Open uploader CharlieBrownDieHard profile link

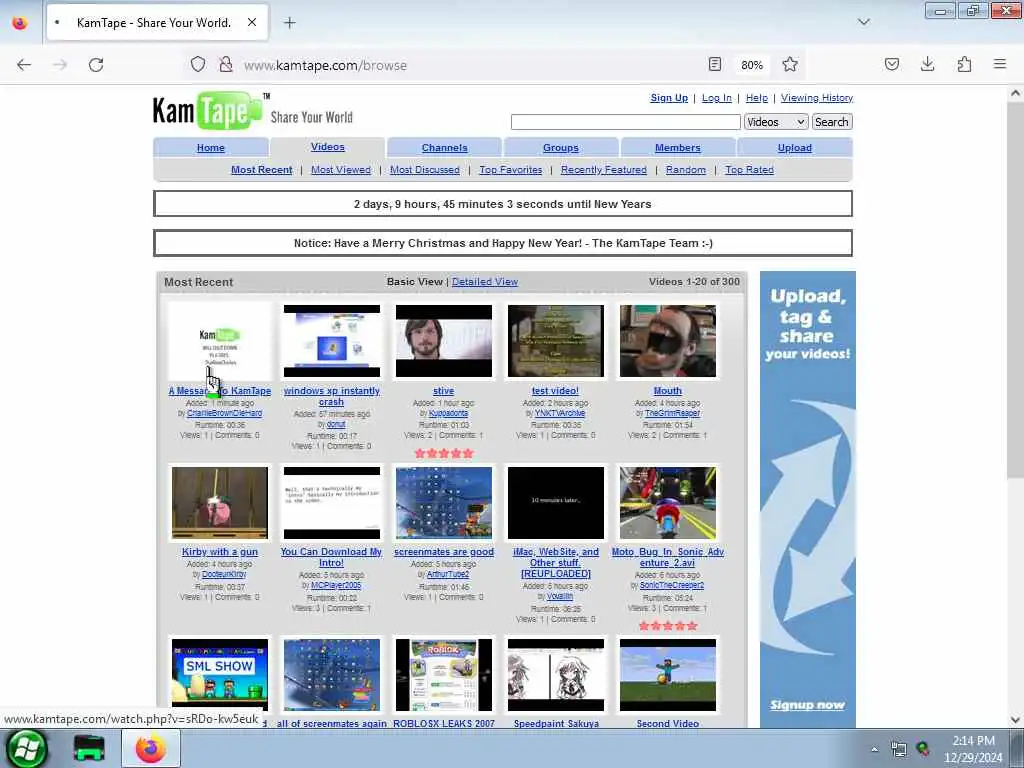224,413
